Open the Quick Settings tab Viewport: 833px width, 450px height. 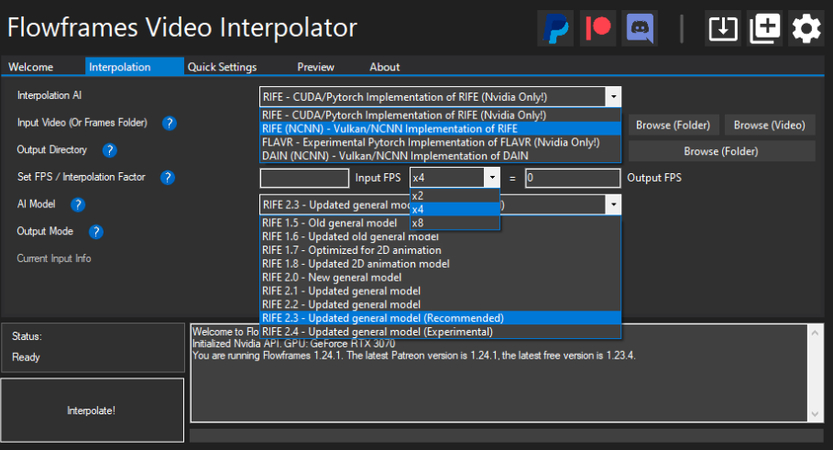[x=222, y=67]
